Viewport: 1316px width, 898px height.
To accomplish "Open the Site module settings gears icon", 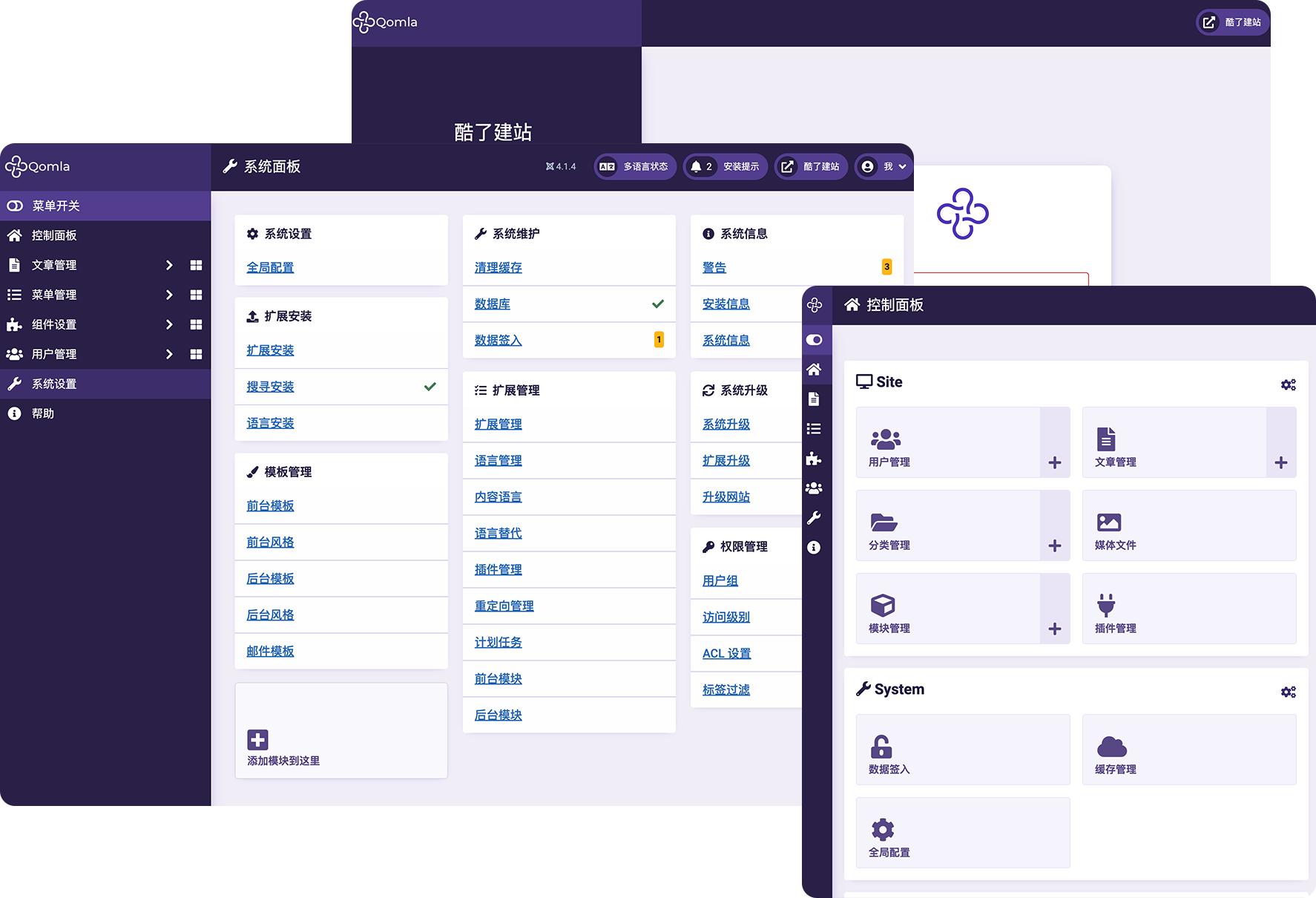I will coord(1288,384).
